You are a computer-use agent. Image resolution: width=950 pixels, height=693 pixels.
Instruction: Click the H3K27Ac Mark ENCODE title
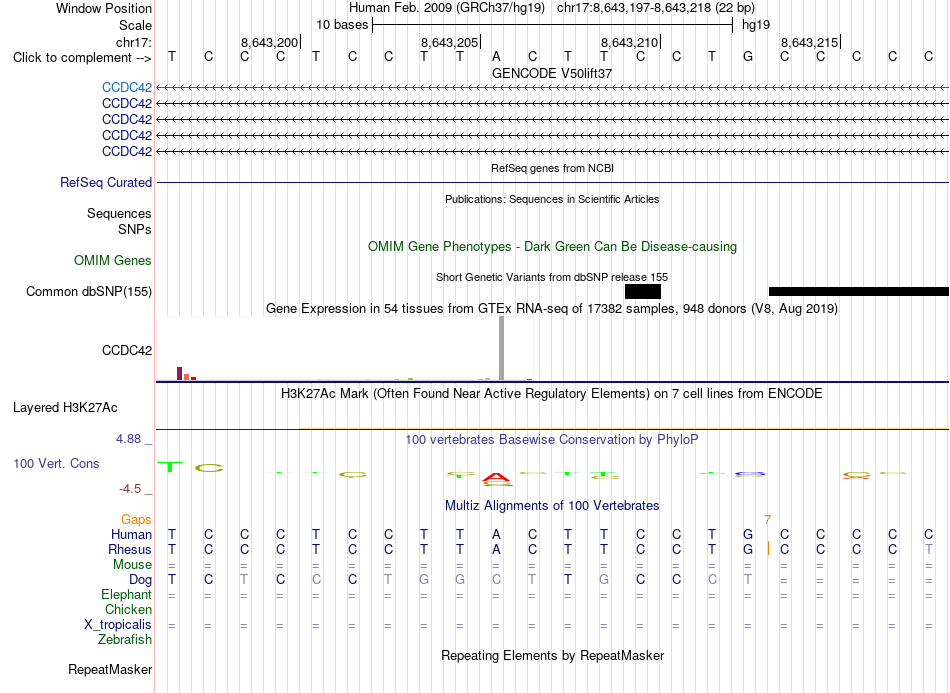(x=552, y=394)
